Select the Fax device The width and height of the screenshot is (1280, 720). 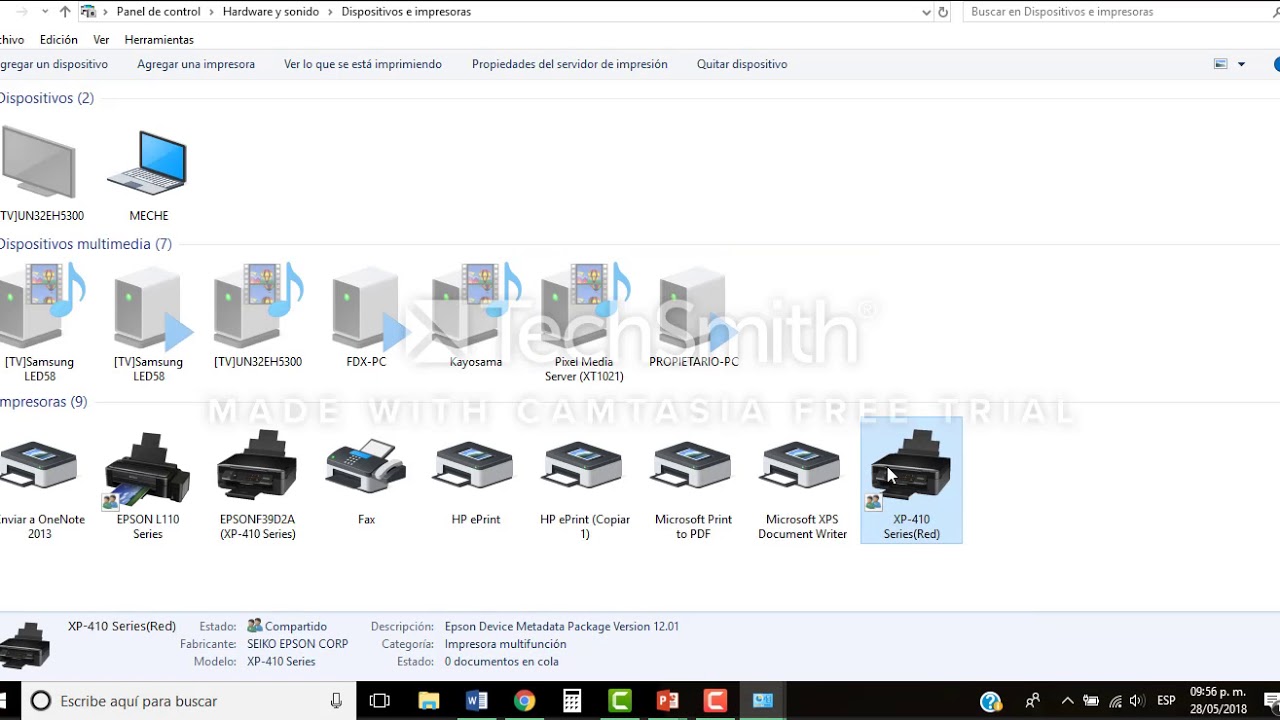coord(366,480)
